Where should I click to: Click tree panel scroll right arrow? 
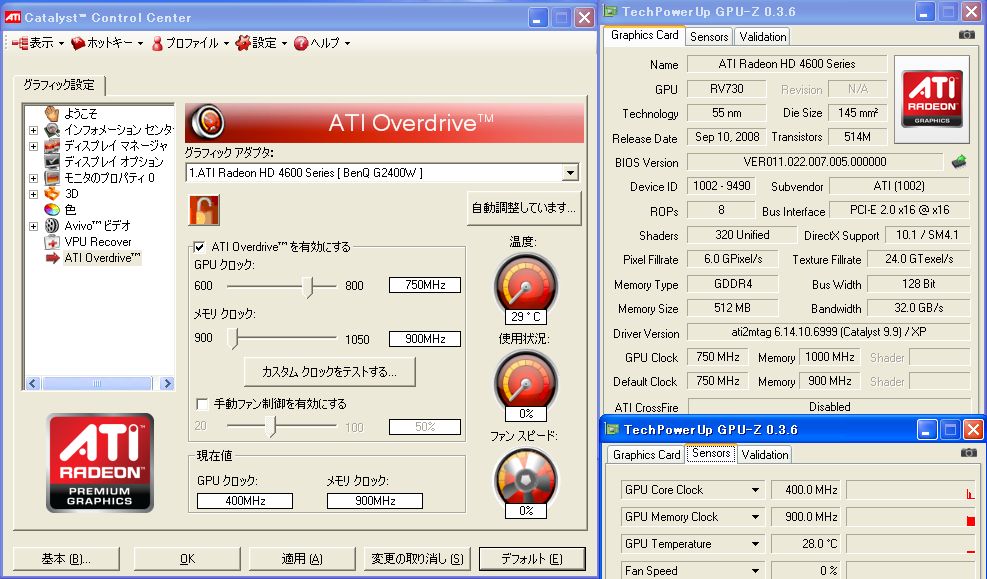tap(167, 383)
